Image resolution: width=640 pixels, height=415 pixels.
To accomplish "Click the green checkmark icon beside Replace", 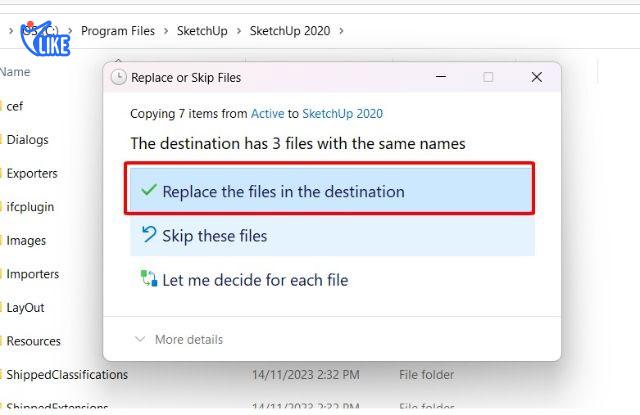I will point(149,190).
